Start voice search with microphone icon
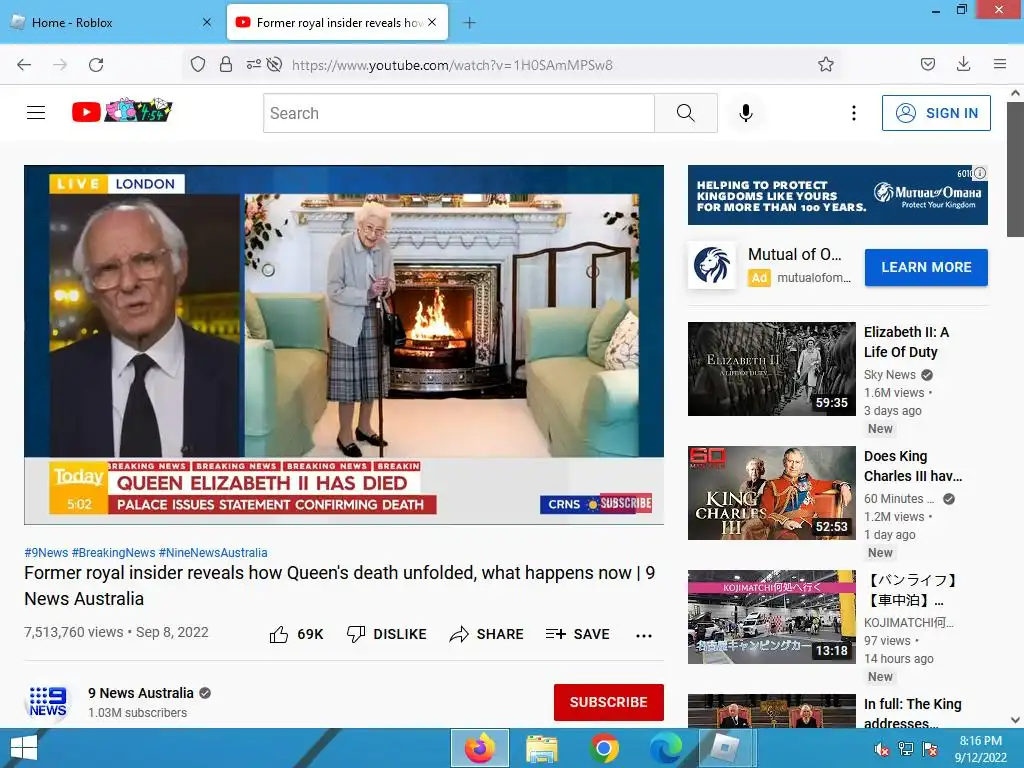Viewport: 1024px width, 768px height. point(746,113)
